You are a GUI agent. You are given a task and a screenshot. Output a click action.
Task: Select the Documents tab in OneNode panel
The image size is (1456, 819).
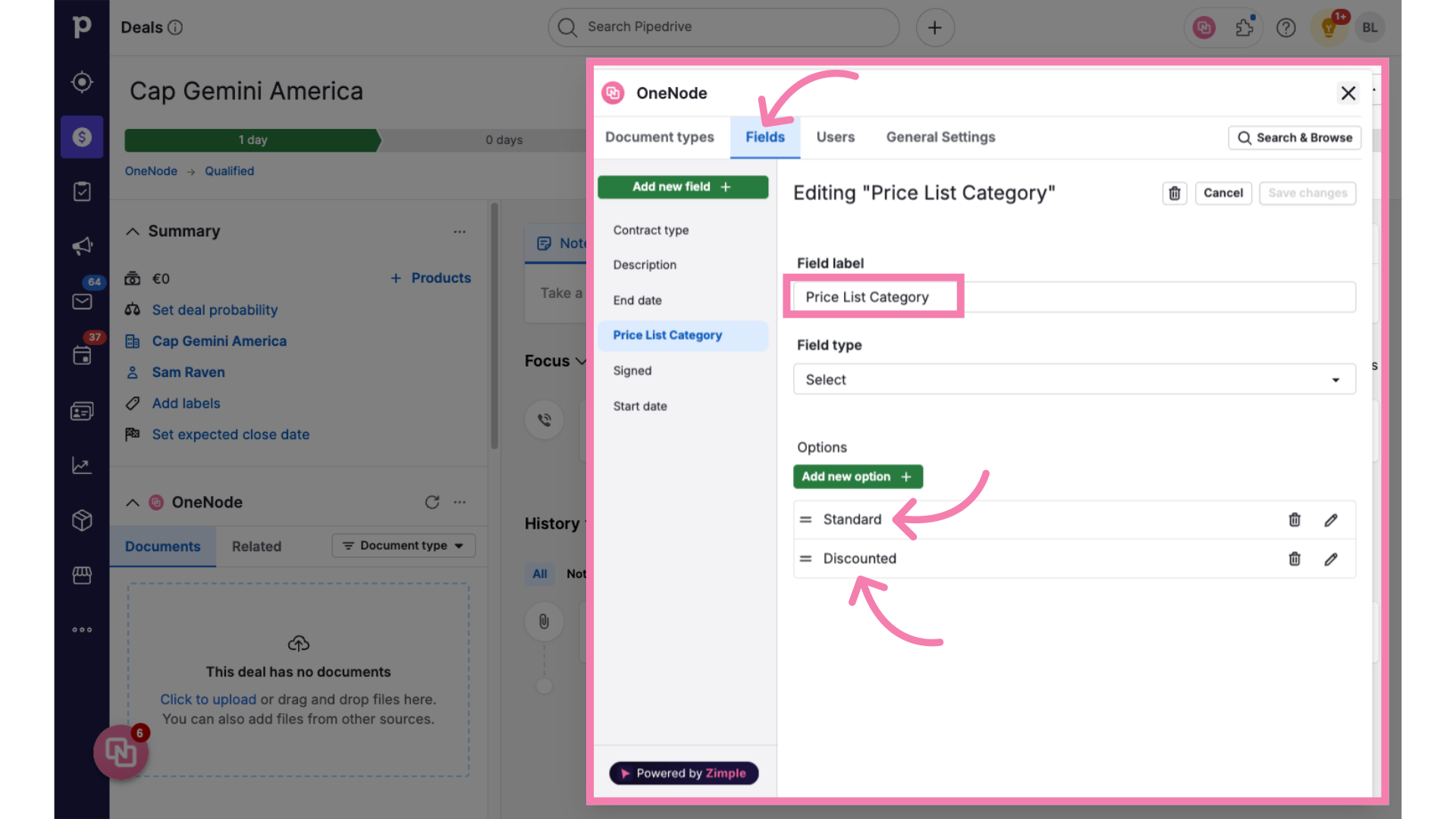coord(163,546)
